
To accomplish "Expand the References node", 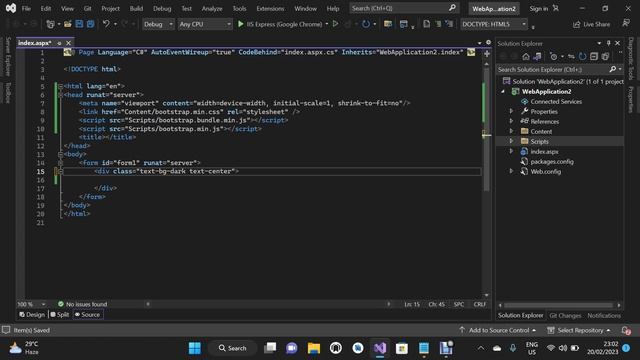I will 511,121.
